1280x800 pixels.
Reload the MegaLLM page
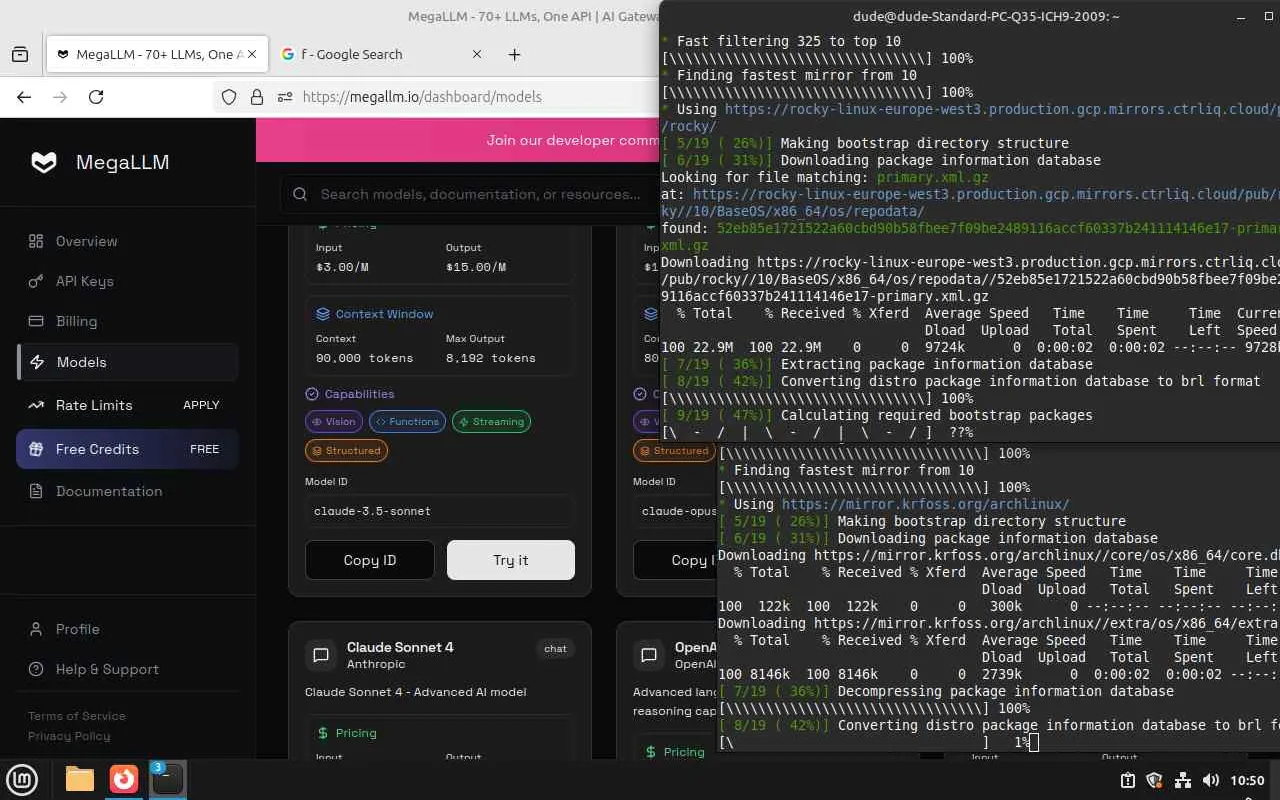pos(96,97)
